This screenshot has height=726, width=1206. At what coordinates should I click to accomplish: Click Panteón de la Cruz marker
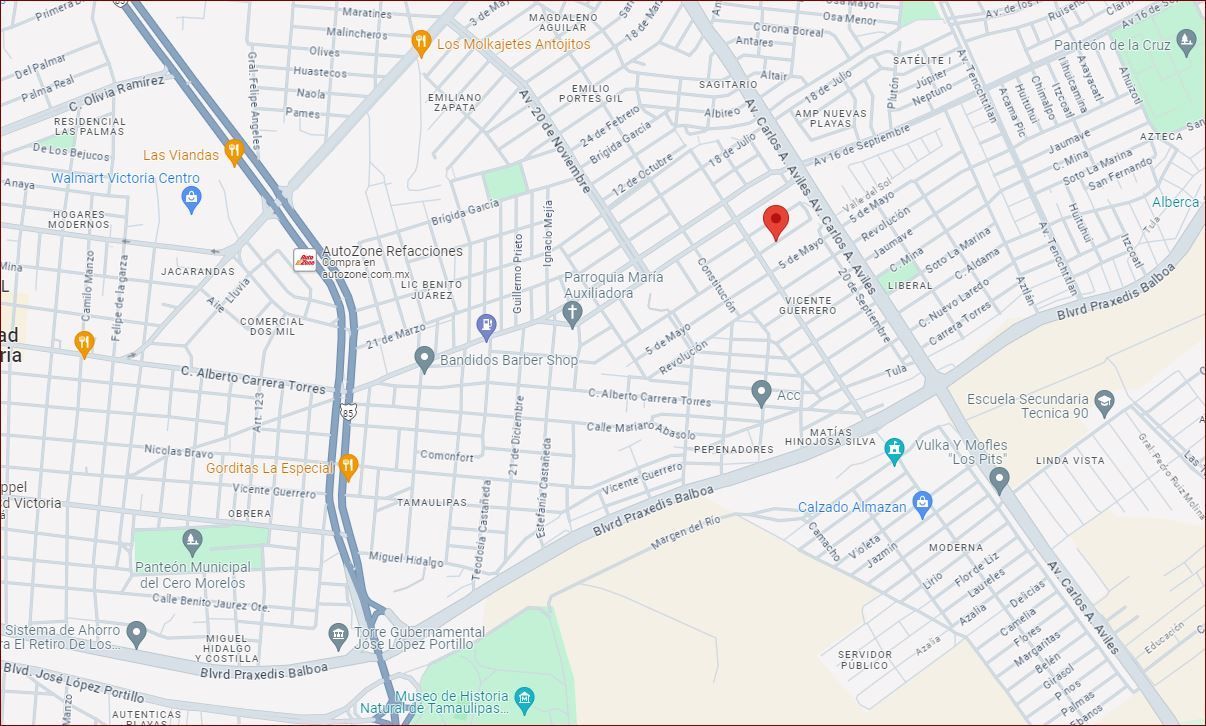(x=1186, y=43)
